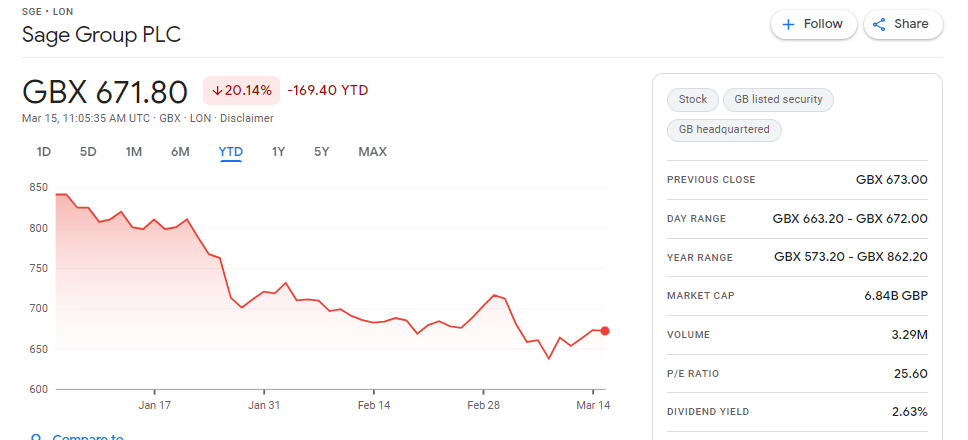This screenshot has width=968, height=440.
Task: Click the Feb 14 axis label
Action: pos(374,405)
